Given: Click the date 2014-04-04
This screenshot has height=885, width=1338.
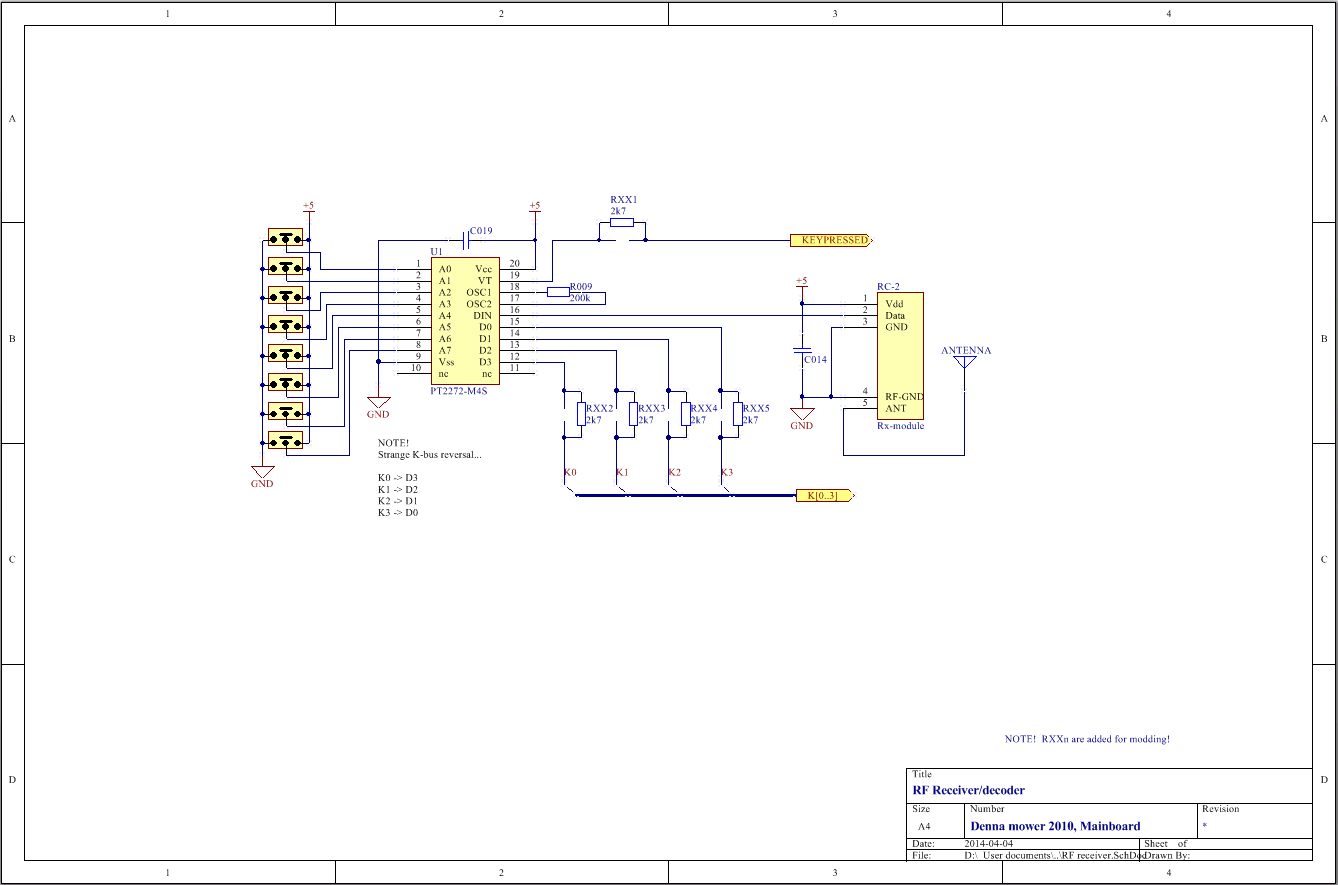Looking at the screenshot, I should tap(989, 844).
